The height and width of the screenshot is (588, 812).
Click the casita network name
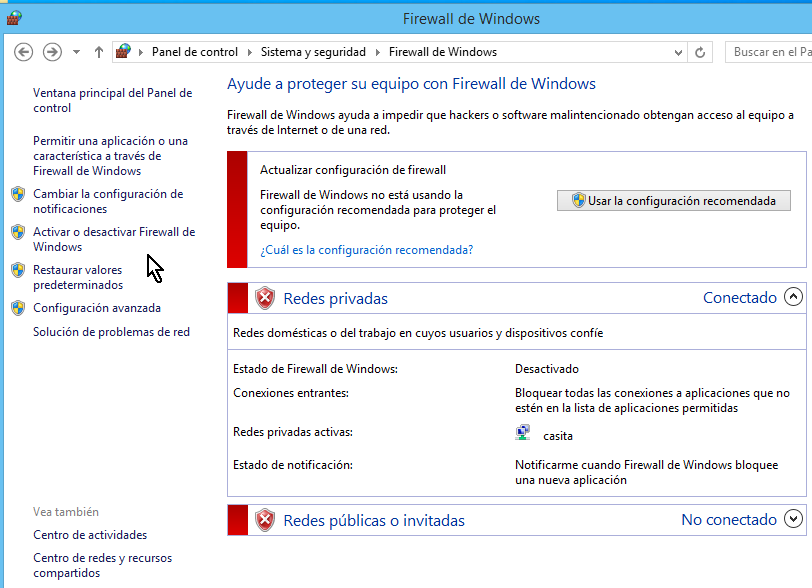(x=558, y=436)
